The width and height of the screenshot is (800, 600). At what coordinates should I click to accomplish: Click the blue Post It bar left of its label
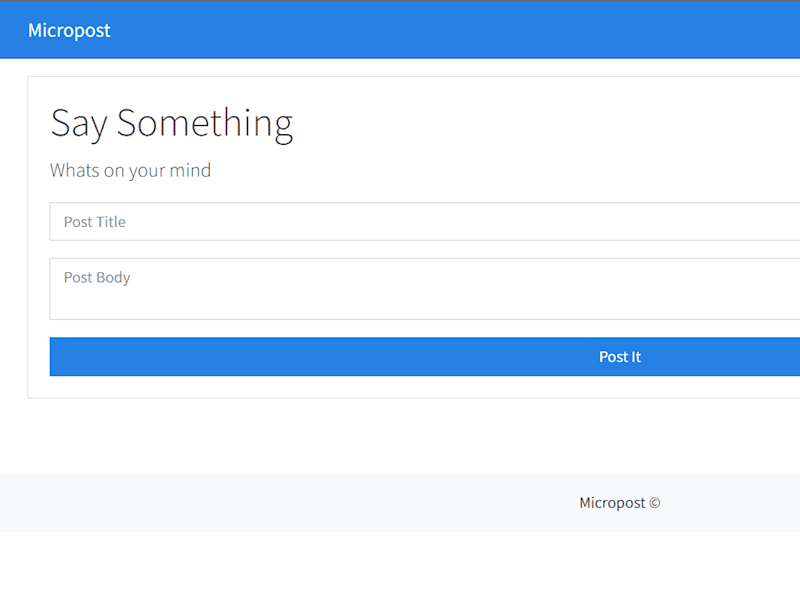[306, 357]
